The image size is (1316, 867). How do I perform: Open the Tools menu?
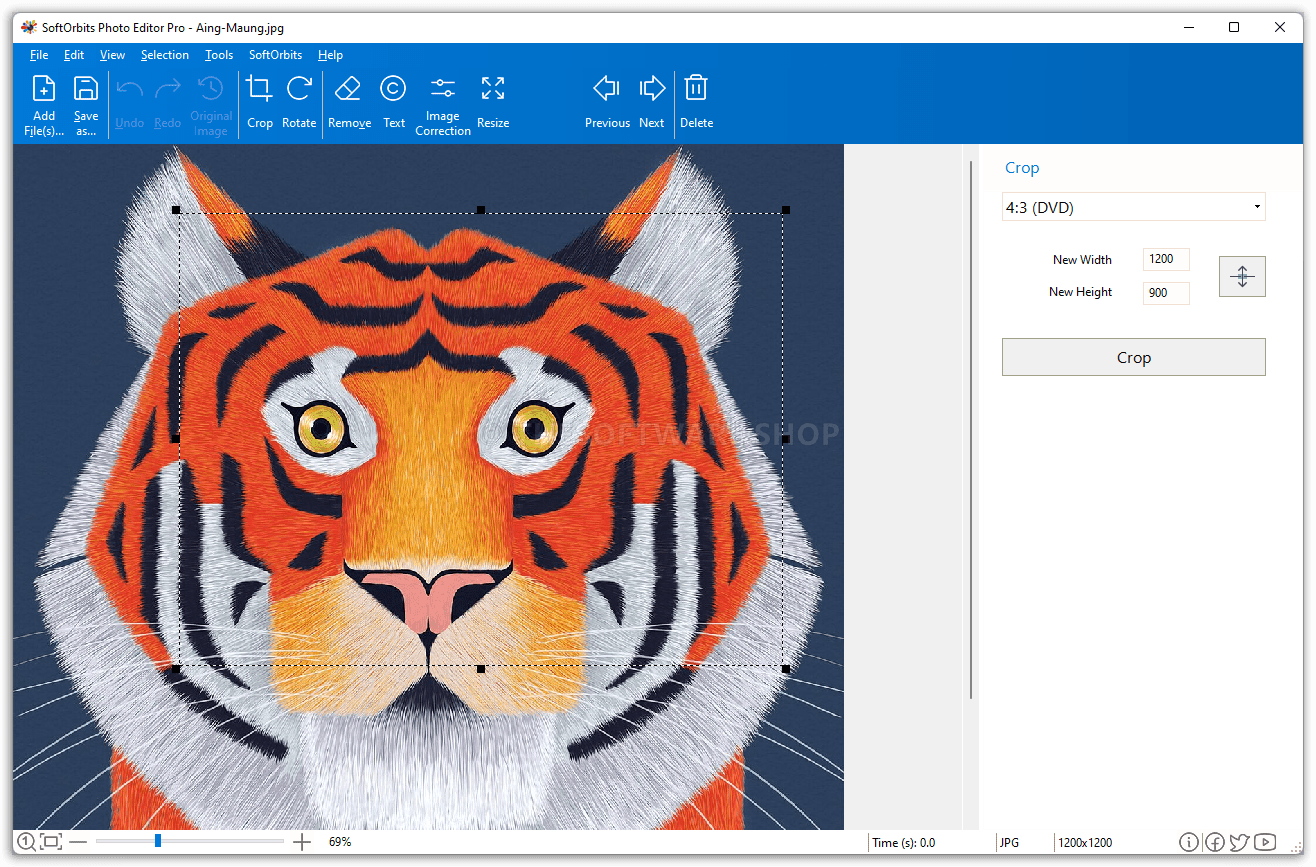(219, 55)
